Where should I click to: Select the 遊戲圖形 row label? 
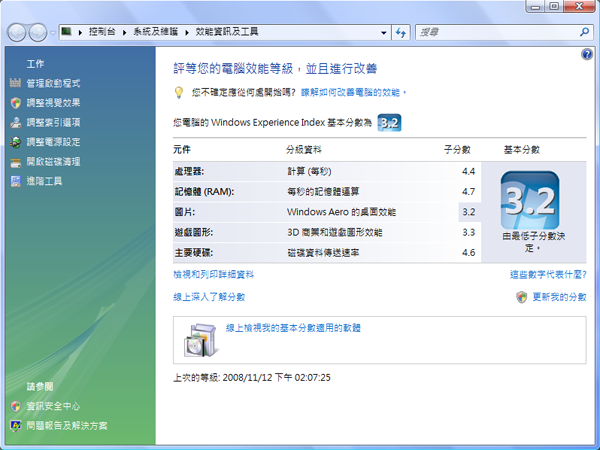(x=194, y=232)
